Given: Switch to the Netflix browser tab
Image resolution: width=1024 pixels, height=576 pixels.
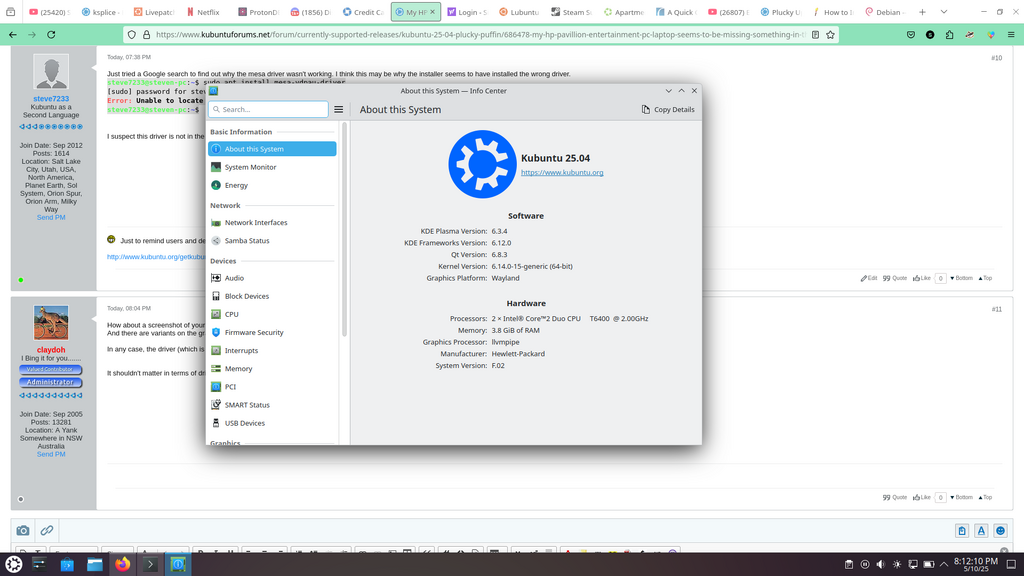Looking at the screenshot, I should pyautogui.click(x=203, y=12).
